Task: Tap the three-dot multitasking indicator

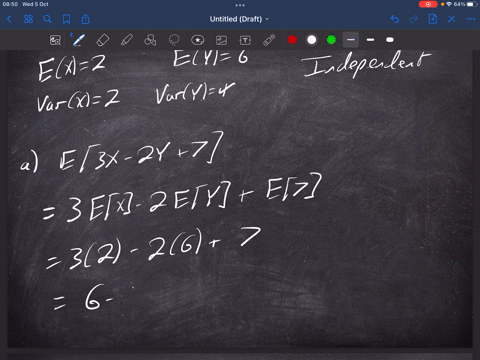Action: 240,5
